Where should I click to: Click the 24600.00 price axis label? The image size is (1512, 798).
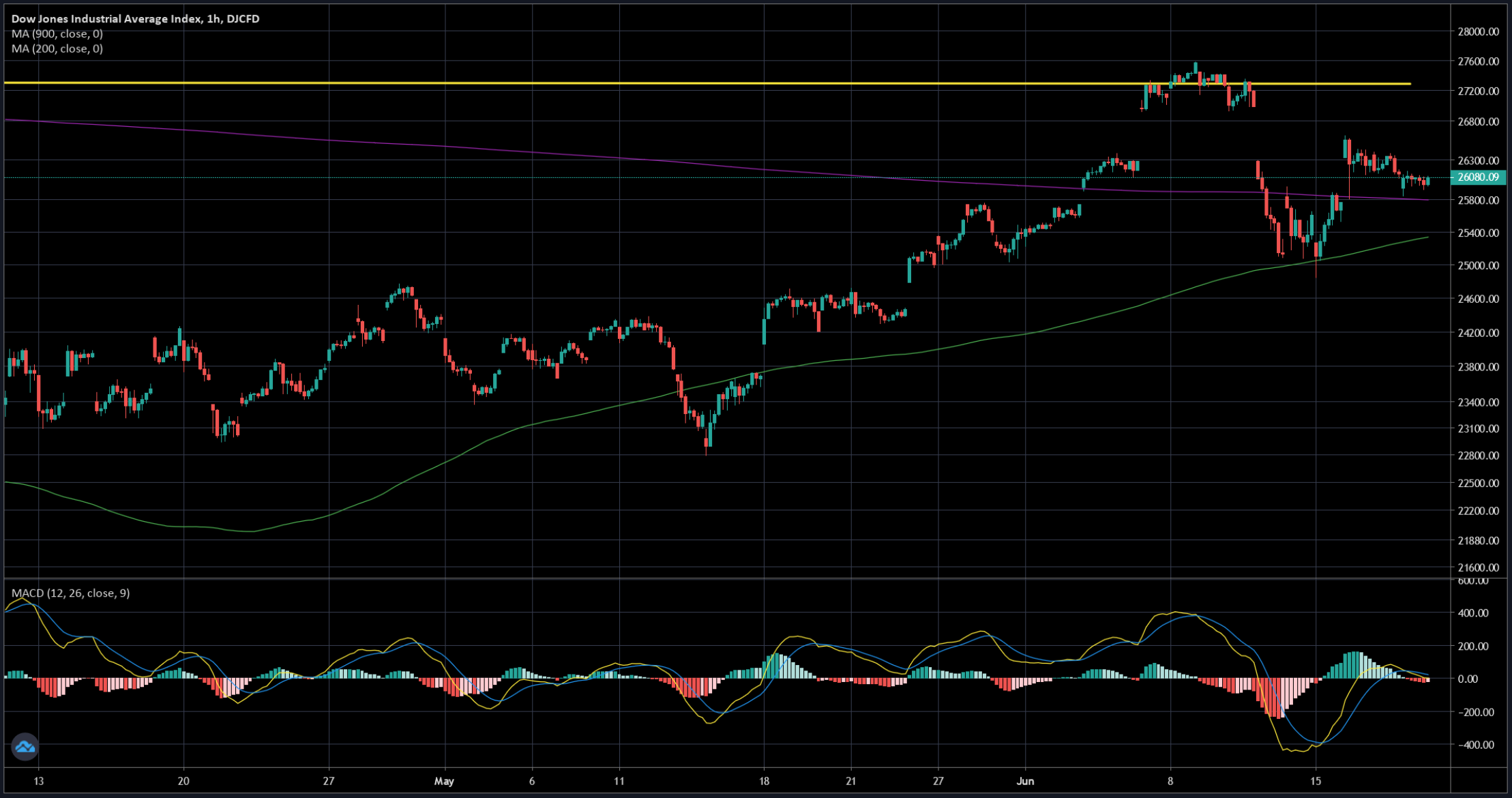(1478, 299)
